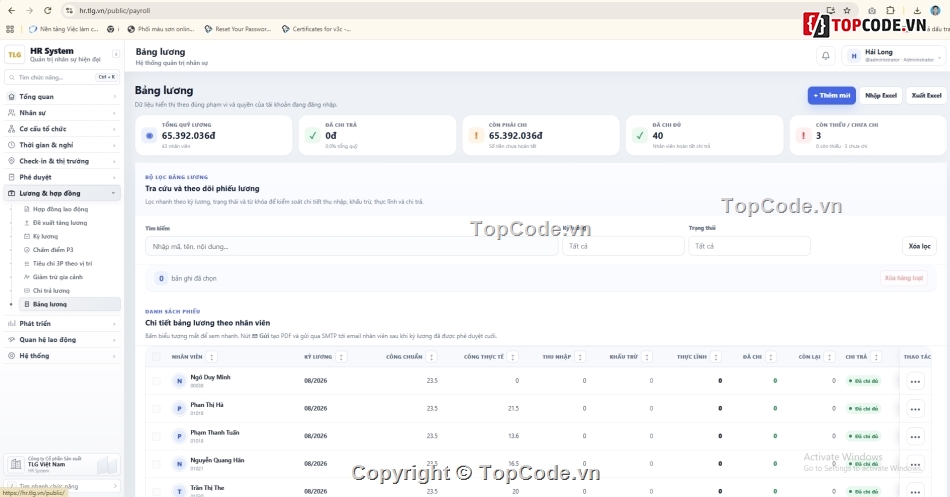
Task: Expand the Thời gian & nghỉ section
Action: [x=62, y=145]
